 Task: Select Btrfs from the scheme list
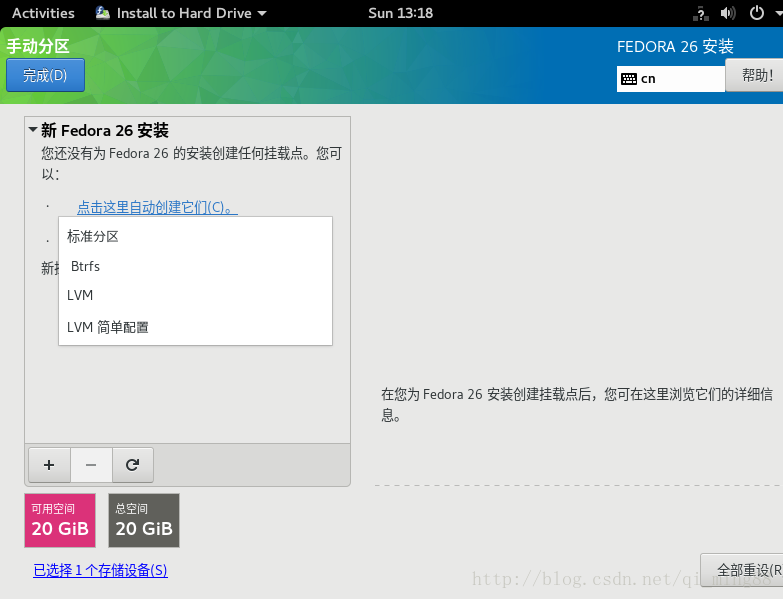[x=195, y=266]
